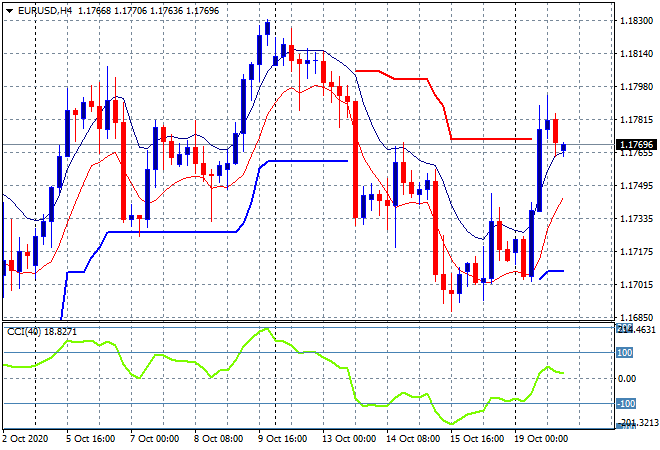Click the EURUSD,H4 chart title text
The height and width of the screenshot is (450, 660).
coord(45,11)
